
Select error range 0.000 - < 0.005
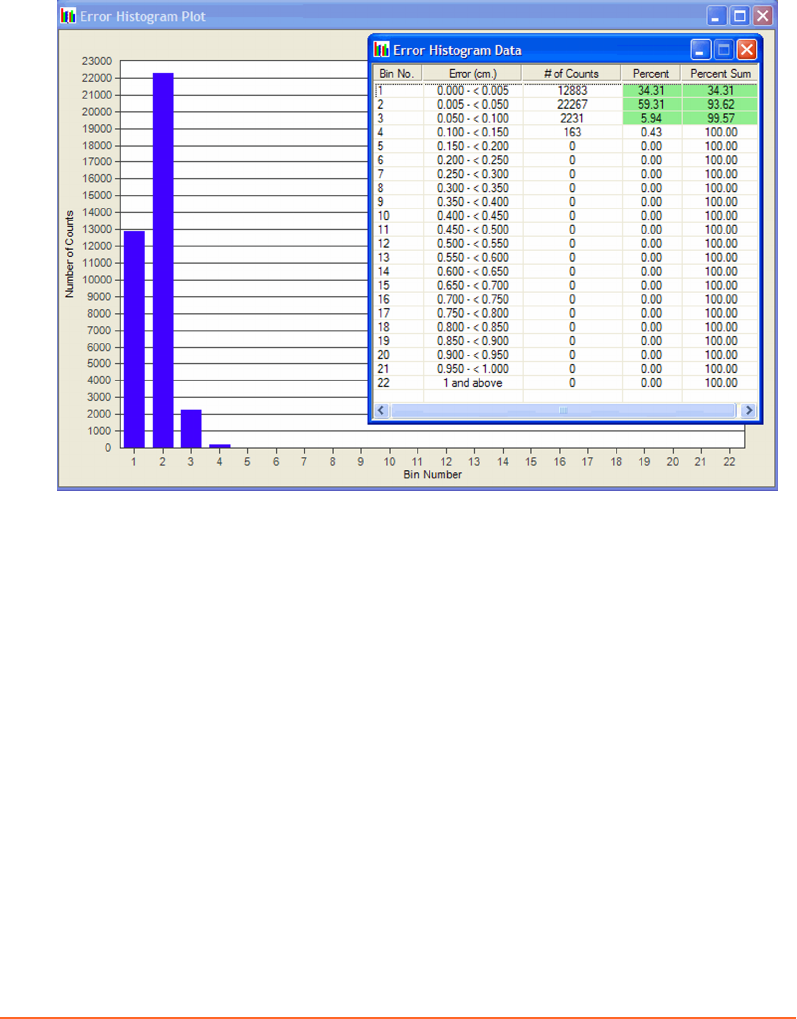click(473, 91)
